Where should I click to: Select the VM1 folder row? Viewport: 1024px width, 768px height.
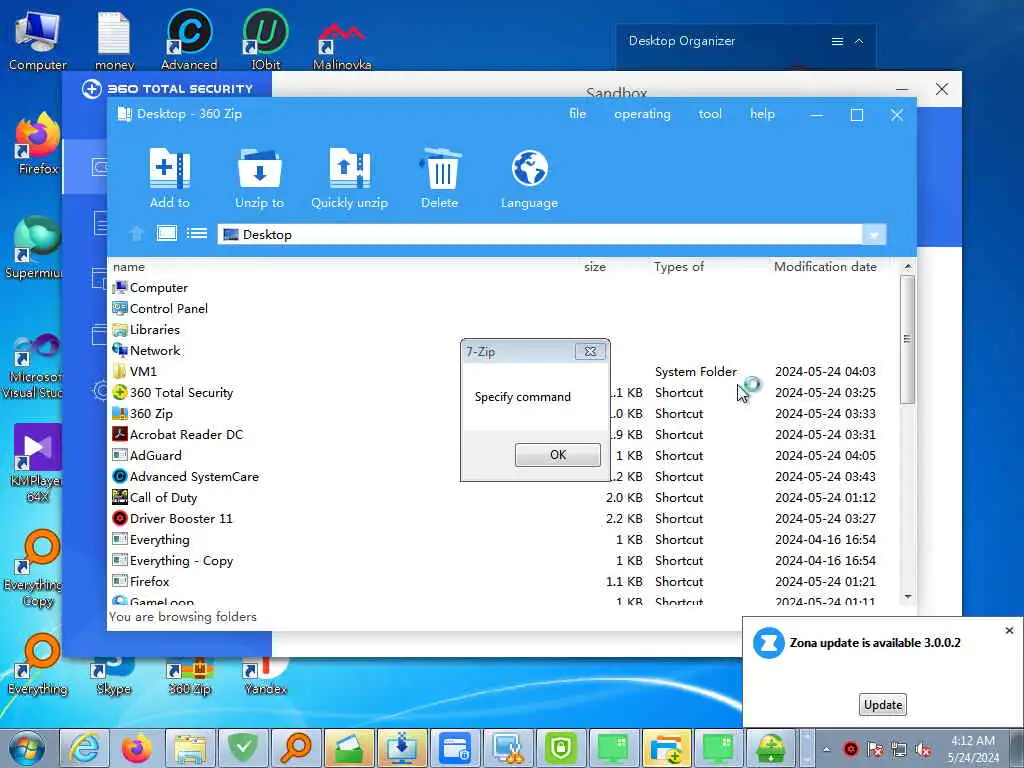503,372
